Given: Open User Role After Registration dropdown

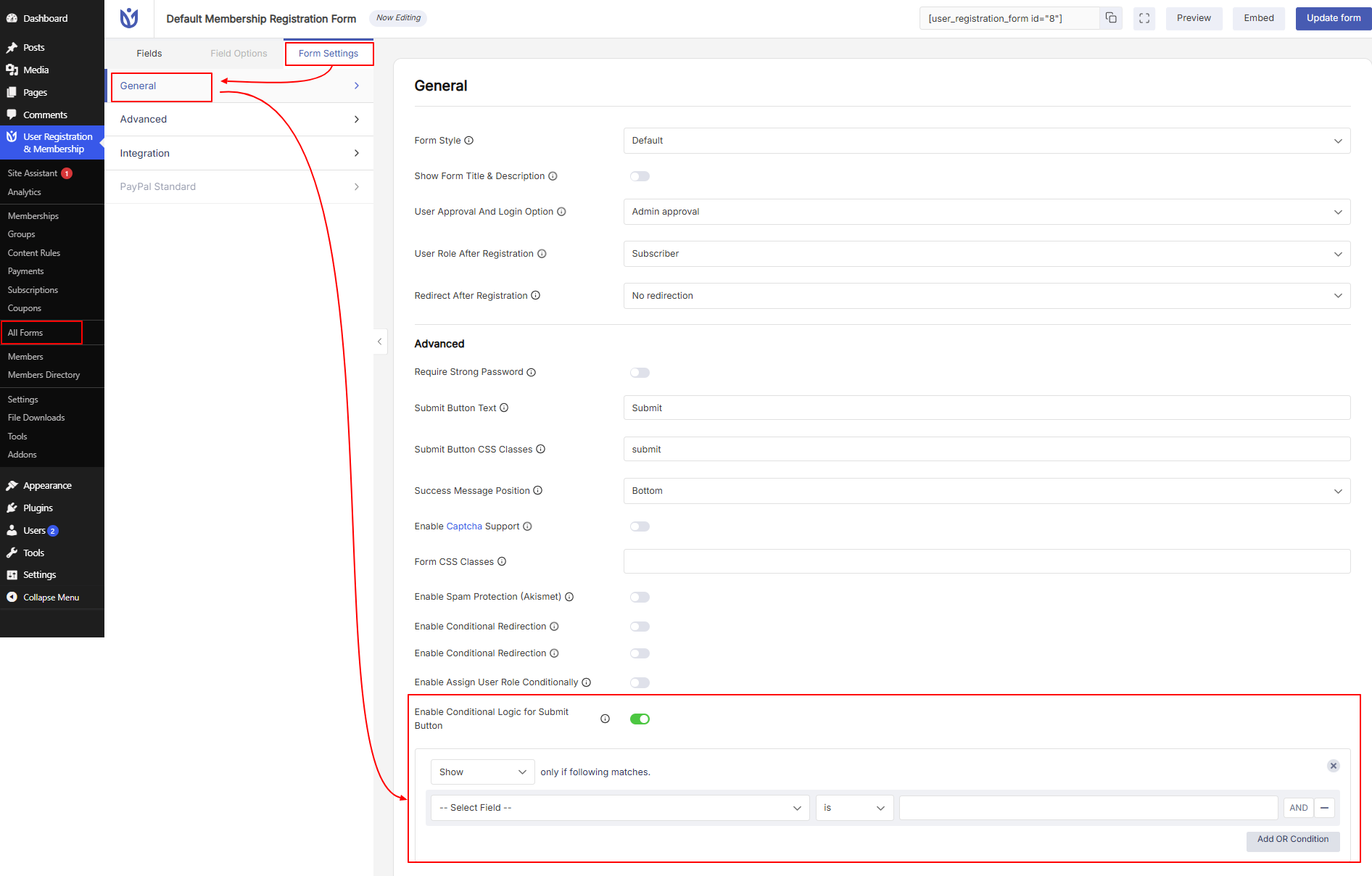Looking at the screenshot, I should pos(987,254).
